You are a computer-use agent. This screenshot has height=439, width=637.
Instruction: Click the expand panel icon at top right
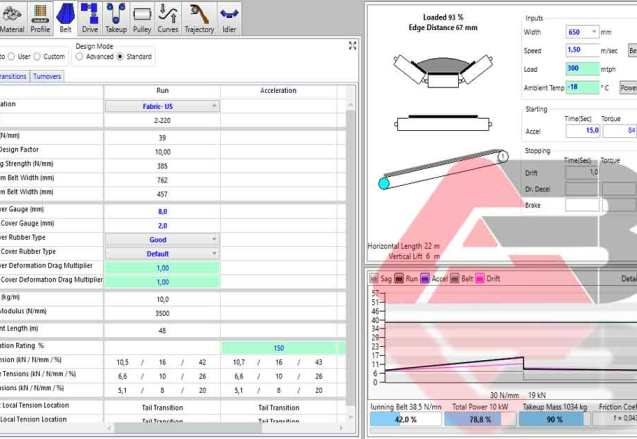352,46
